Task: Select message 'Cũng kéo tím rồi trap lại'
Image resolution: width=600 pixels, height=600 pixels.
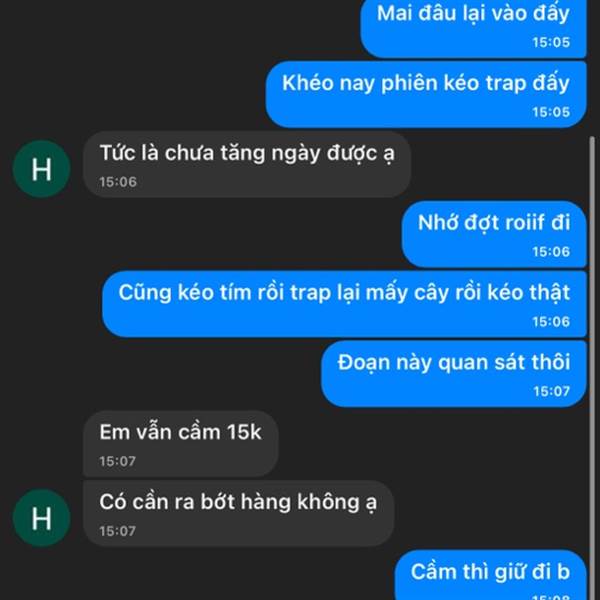Action: pos(344,304)
